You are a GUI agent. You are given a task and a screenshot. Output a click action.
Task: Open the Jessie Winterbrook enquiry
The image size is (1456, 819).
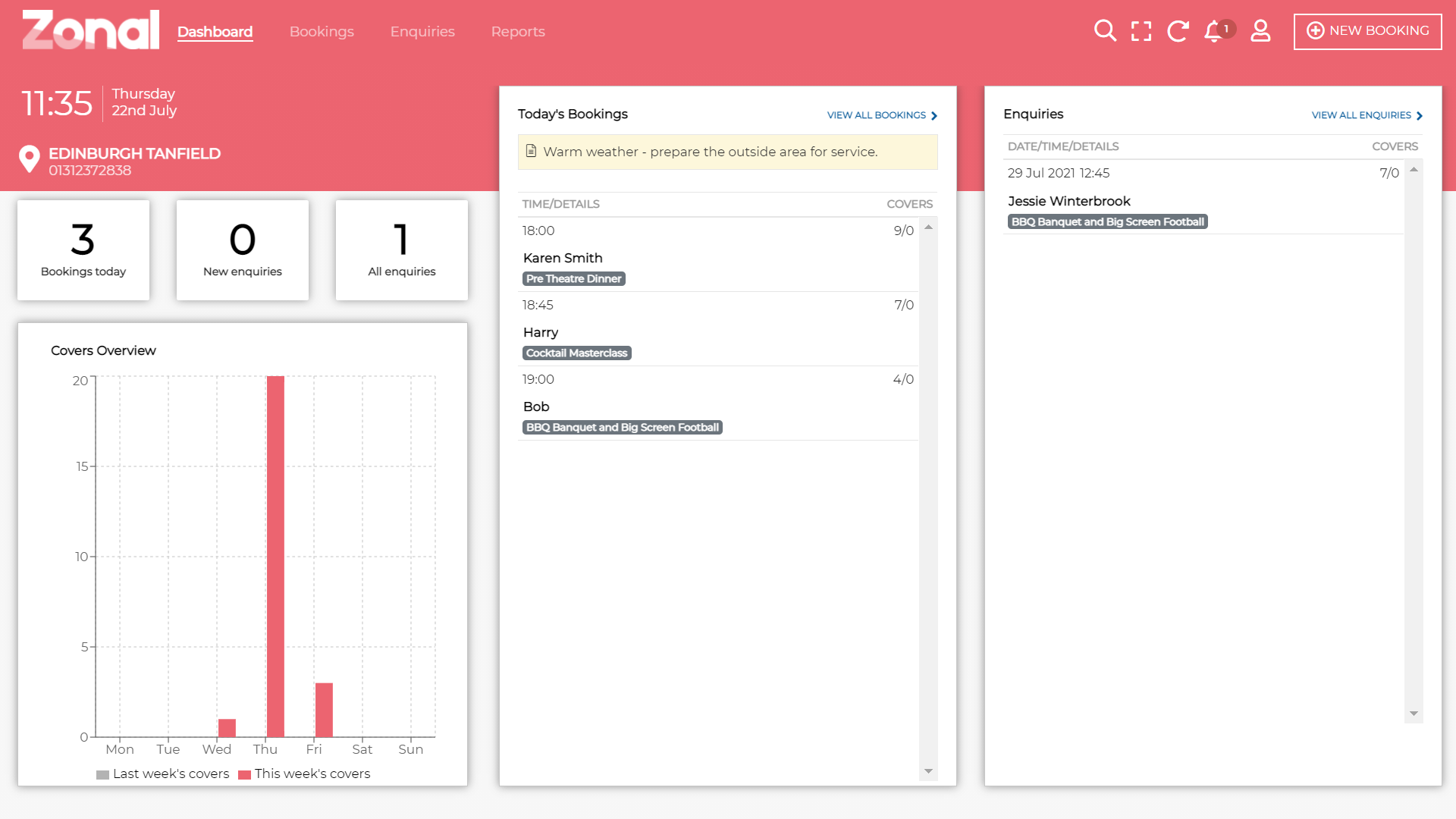coord(1068,201)
